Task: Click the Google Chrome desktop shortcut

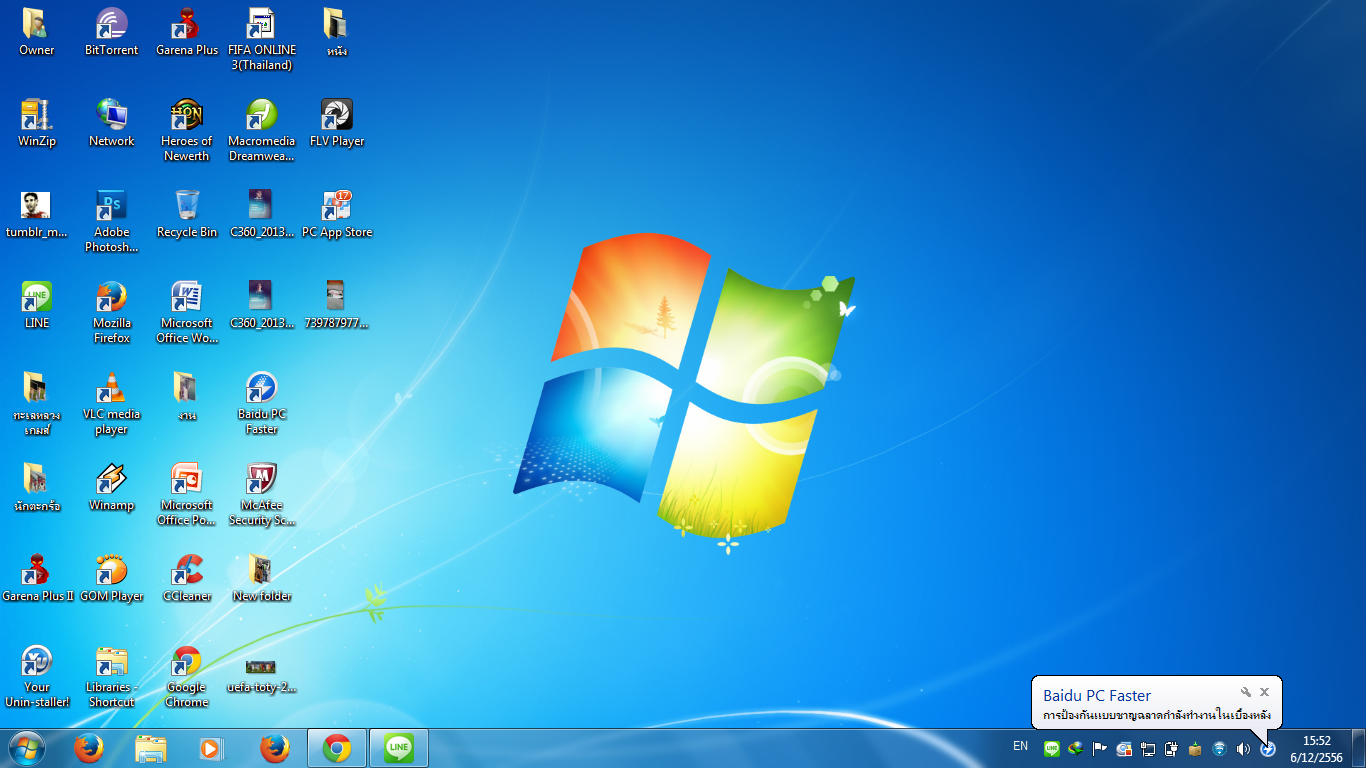Action: (187, 676)
